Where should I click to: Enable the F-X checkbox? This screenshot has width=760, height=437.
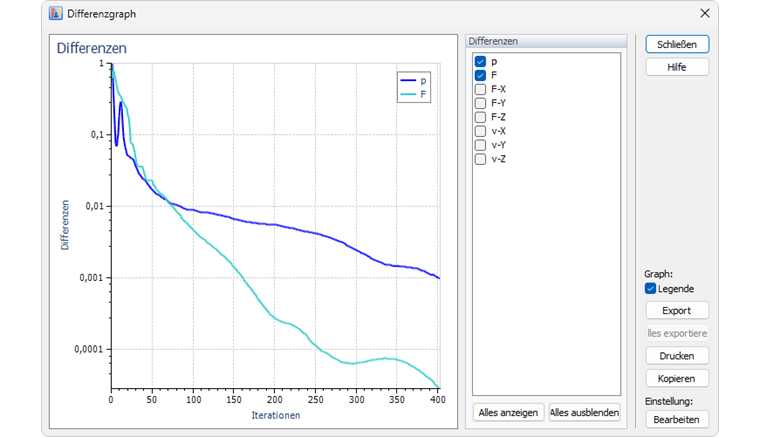tap(480, 90)
